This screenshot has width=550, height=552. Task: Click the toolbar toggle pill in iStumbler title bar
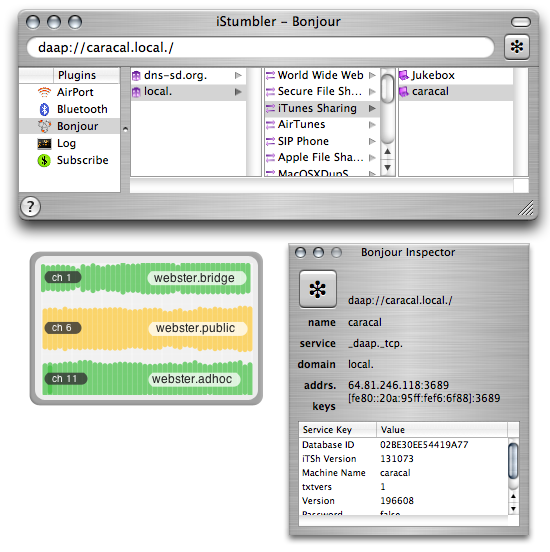(521, 22)
